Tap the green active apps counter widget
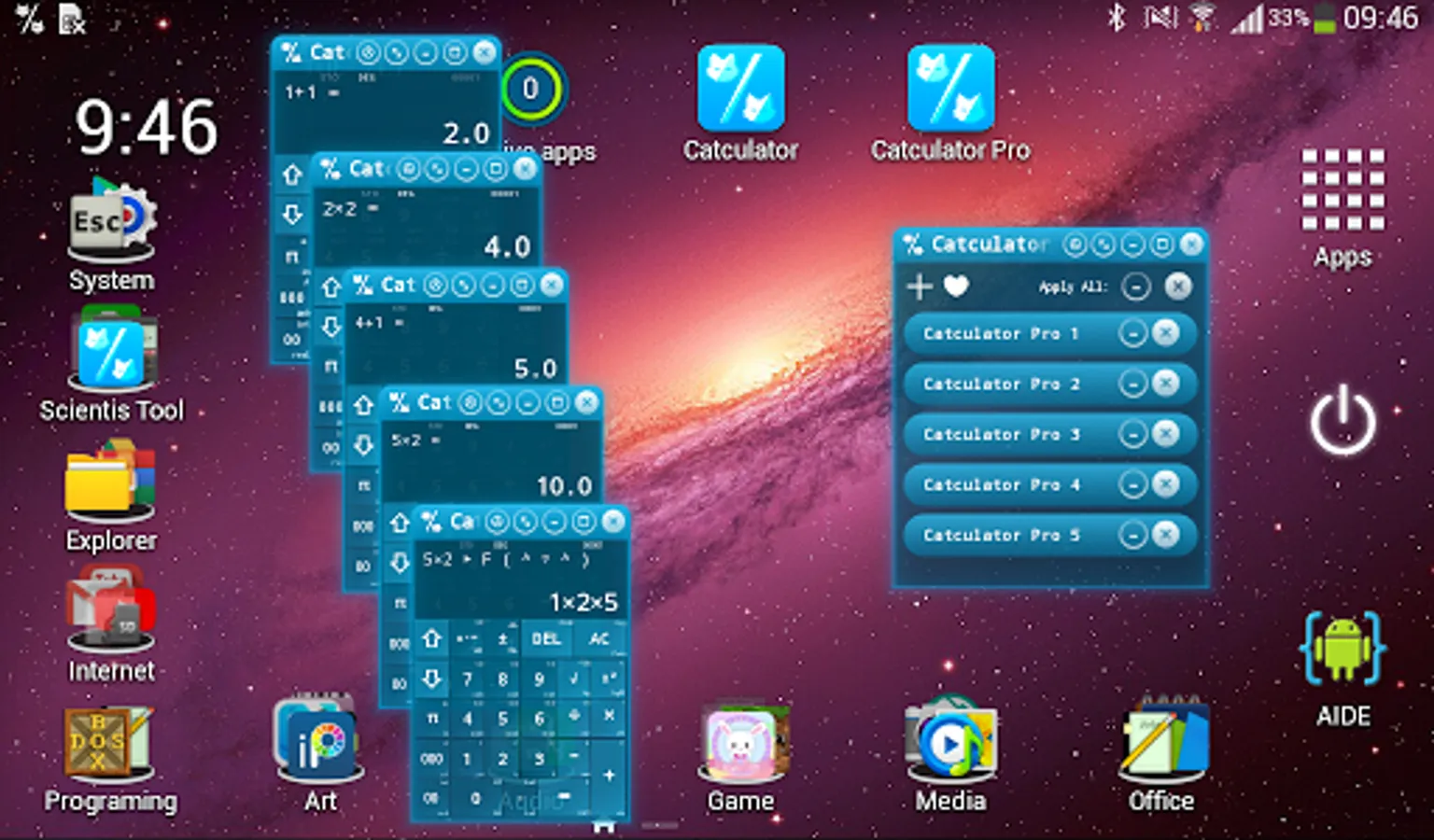1434x840 pixels. tap(531, 90)
